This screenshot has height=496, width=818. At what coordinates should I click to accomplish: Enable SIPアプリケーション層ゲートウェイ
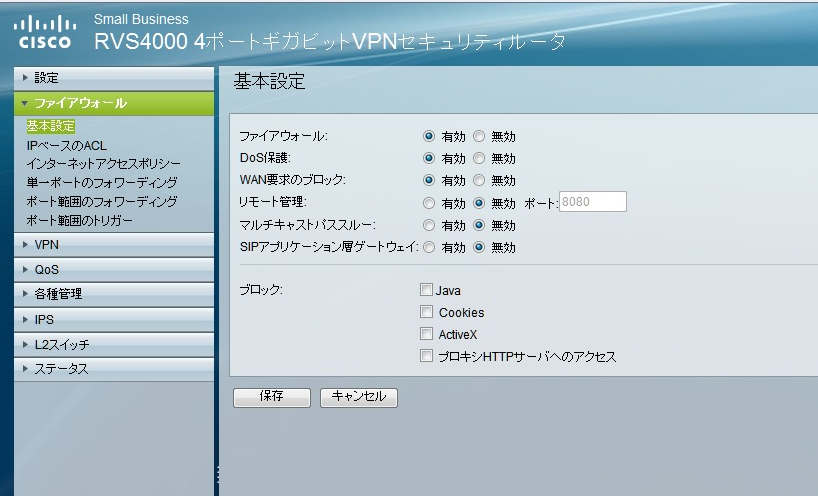point(429,247)
